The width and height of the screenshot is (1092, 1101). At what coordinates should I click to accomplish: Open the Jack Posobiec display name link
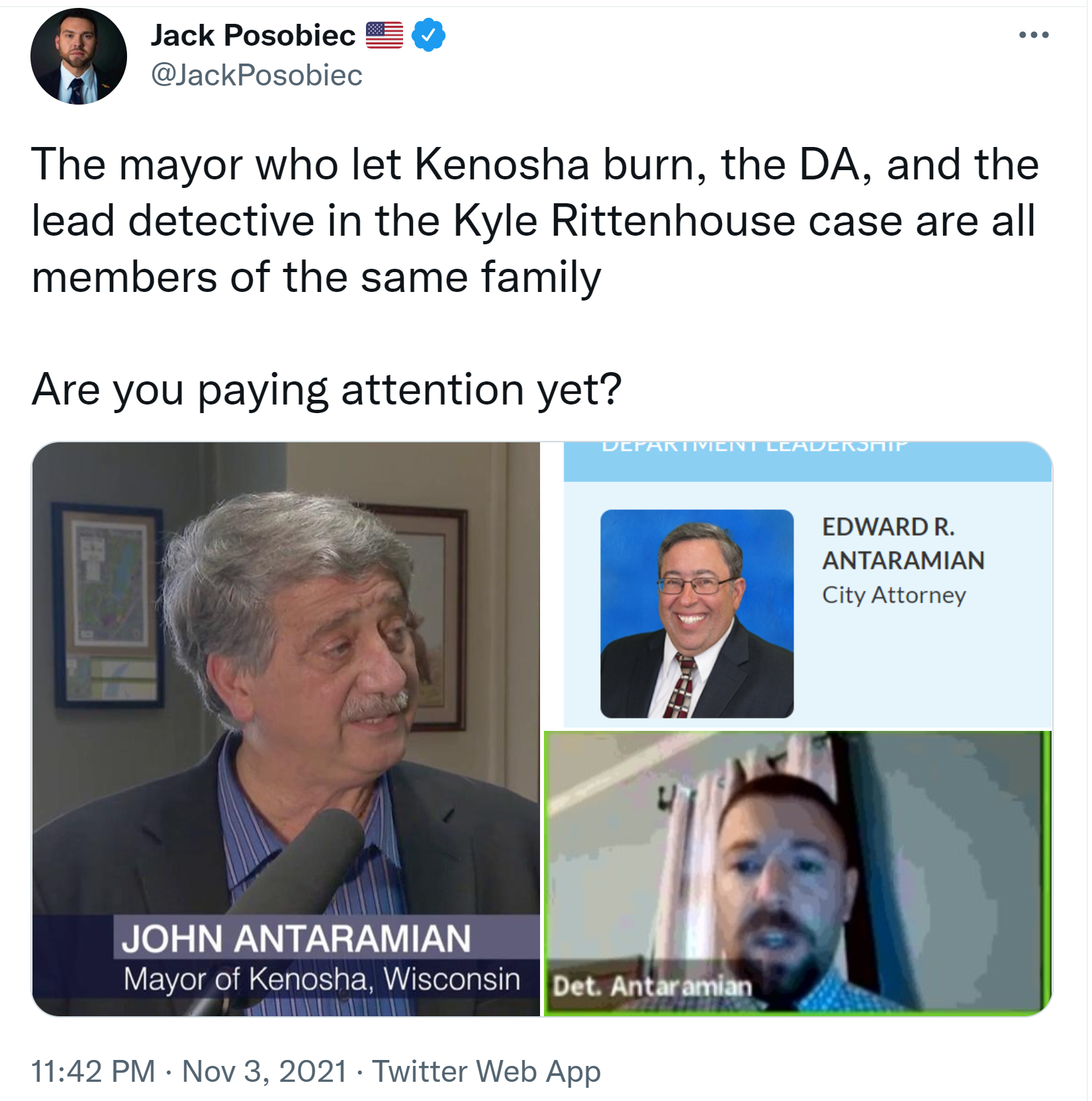(x=253, y=35)
